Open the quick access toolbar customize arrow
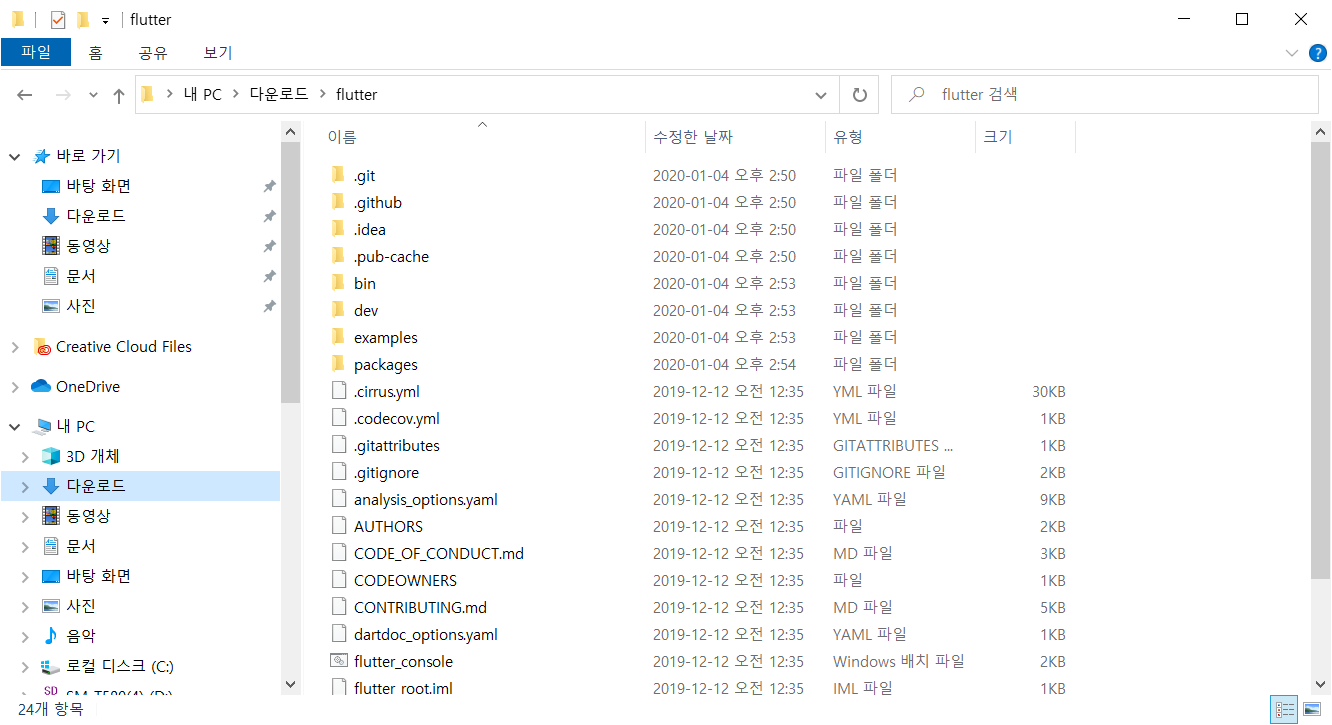 [x=105, y=20]
